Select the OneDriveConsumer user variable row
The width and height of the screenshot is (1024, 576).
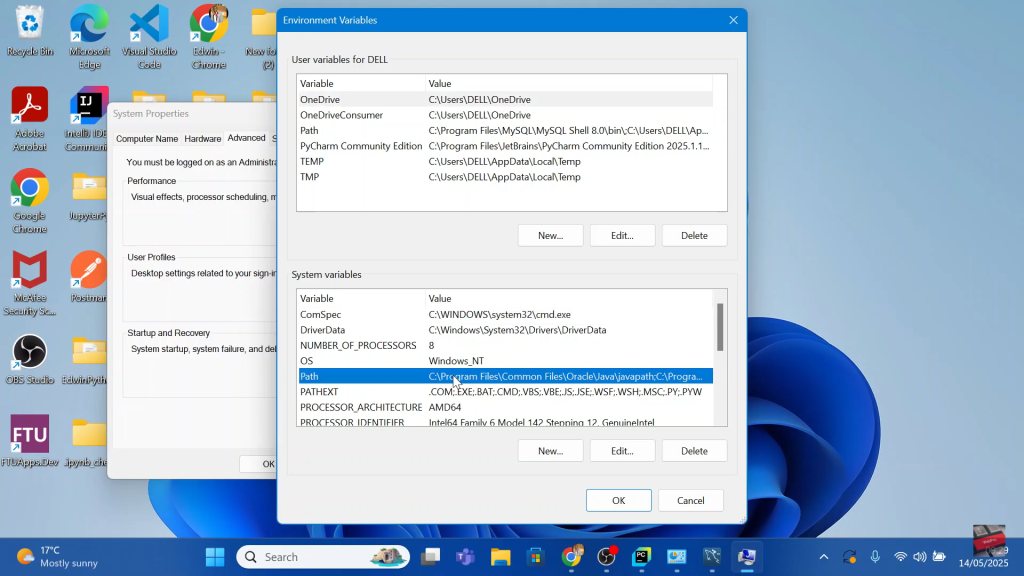[505, 115]
